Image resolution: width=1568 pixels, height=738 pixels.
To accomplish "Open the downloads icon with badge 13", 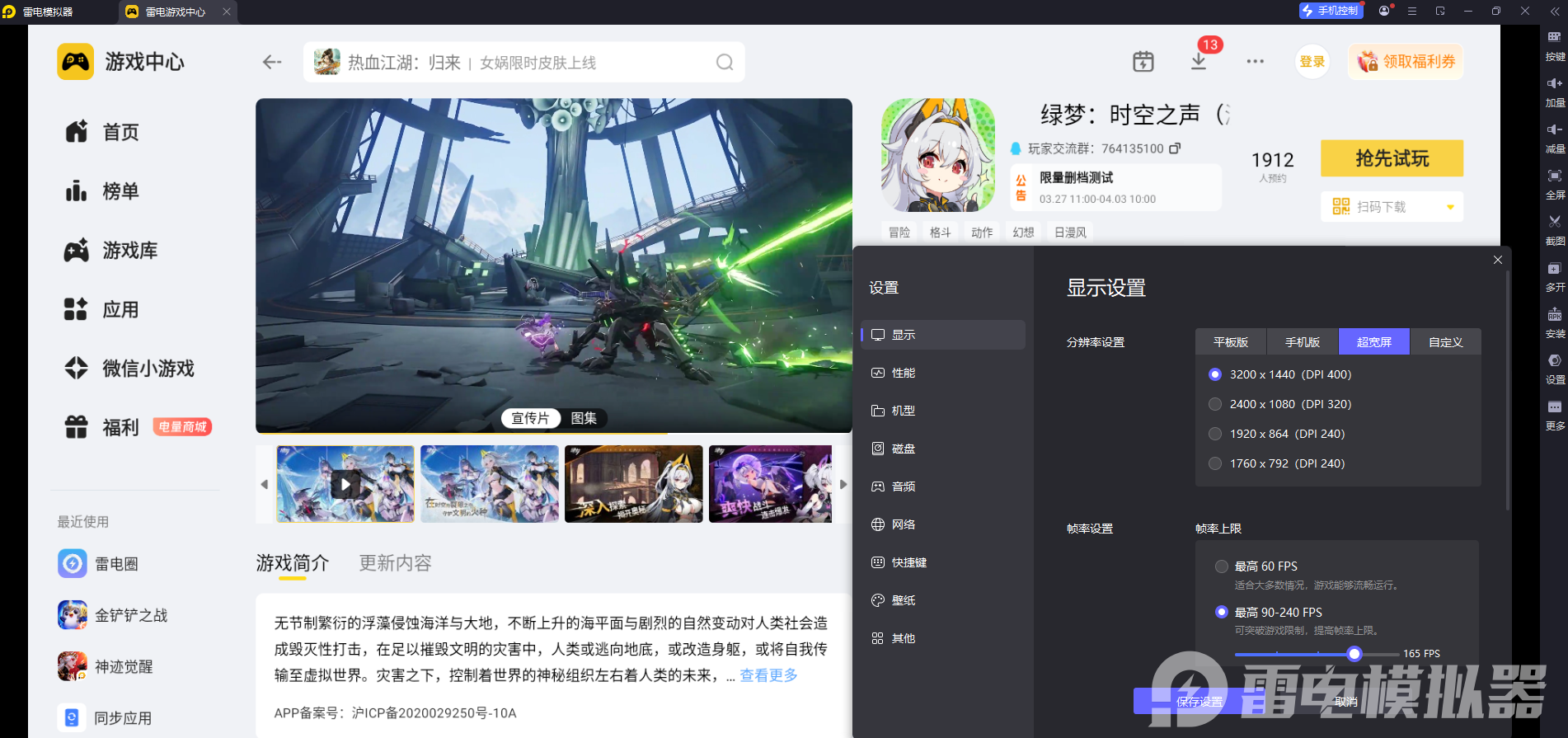I will pyautogui.click(x=1199, y=61).
